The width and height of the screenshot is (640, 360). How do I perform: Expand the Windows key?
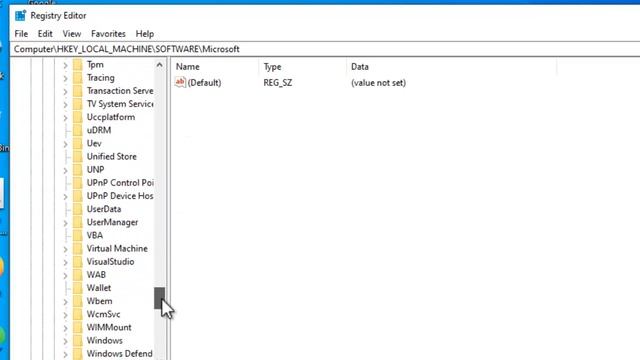coord(65,341)
